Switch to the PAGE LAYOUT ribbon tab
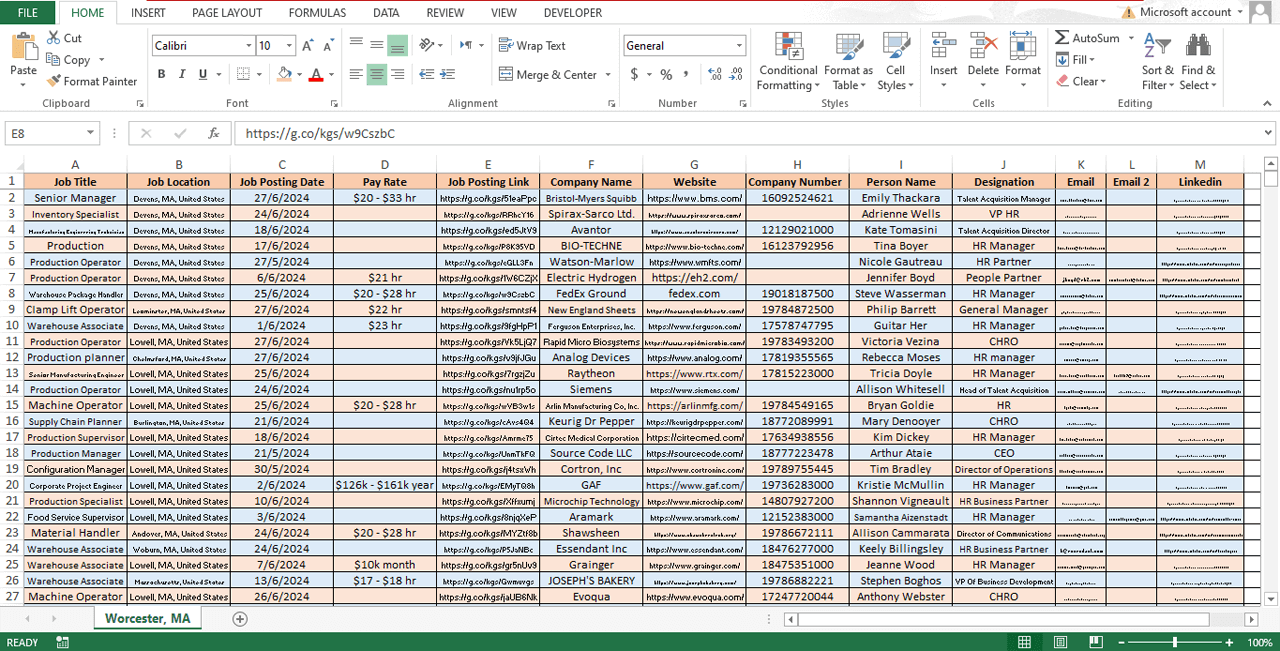Image resolution: width=1280 pixels, height=651 pixels. coord(227,13)
